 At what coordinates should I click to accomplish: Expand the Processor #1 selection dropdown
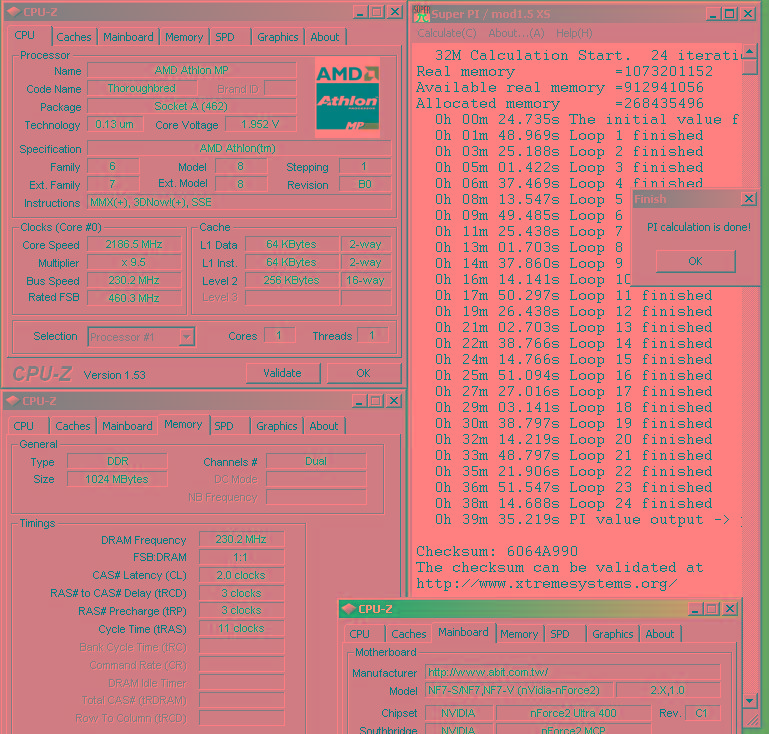coord(186,337)
